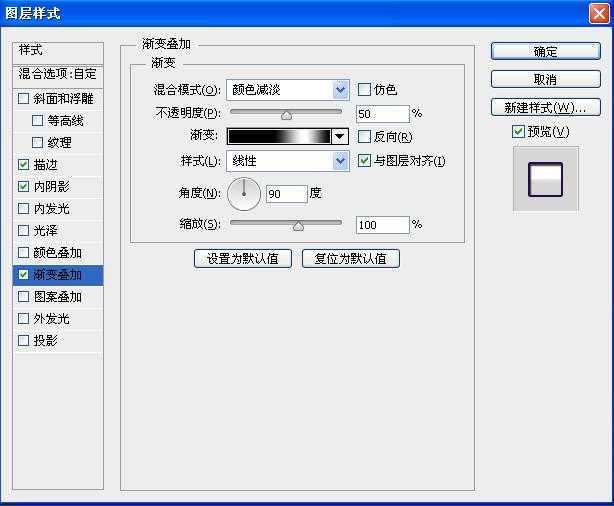Close the 图层样式 dialog
Viewport: 614px width, 506px height.
pyautogui.click(x=599, y=14)
